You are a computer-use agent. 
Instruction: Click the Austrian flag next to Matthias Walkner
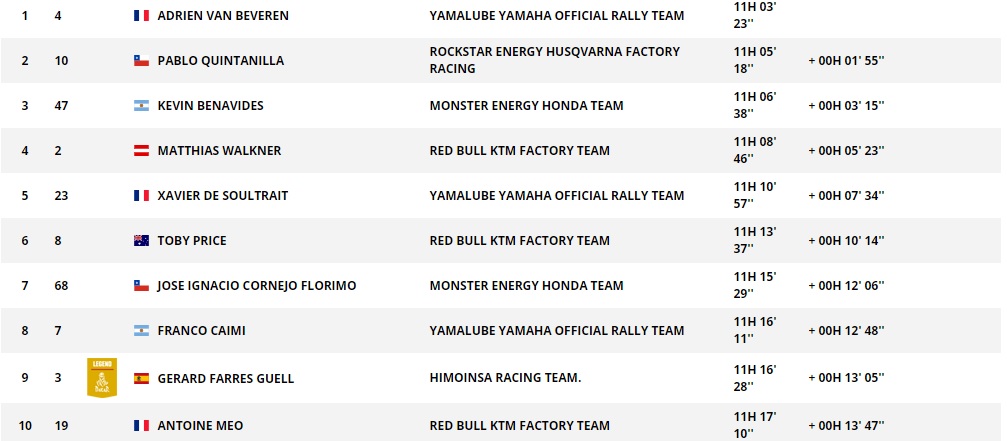[141, 151]
